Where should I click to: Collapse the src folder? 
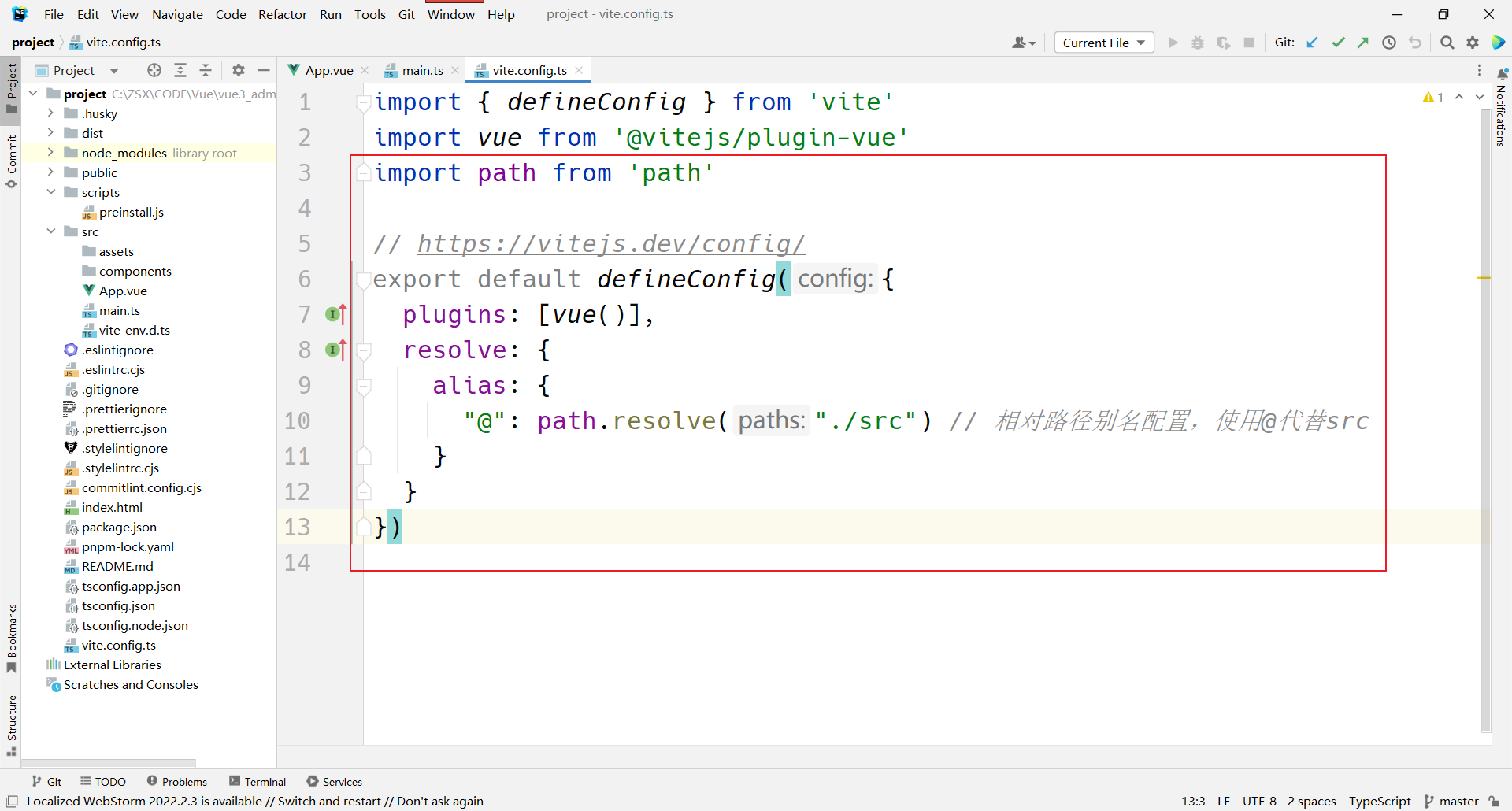pos(50,231)
